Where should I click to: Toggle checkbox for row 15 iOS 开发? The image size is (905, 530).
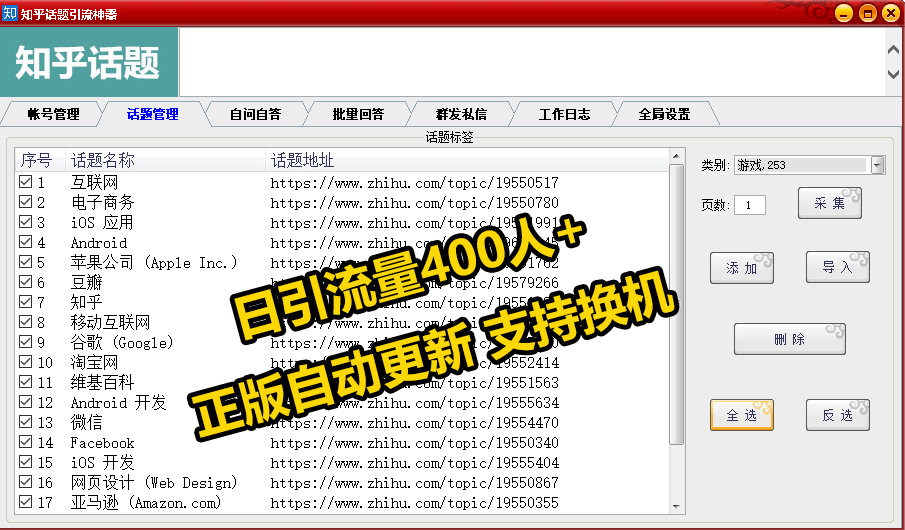[25, 462]
